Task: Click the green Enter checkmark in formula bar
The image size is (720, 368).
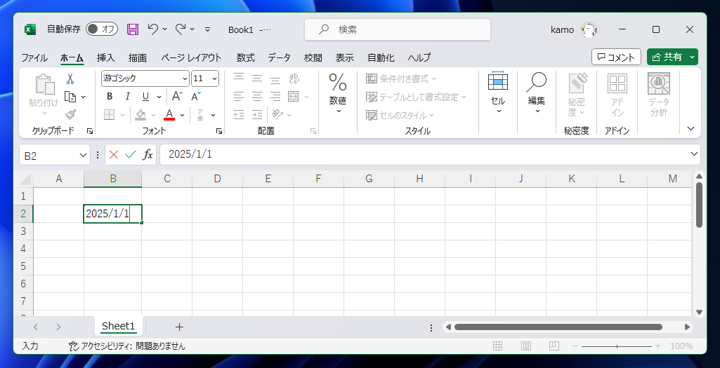Action: pyautogui.click(x=130, y=155)
